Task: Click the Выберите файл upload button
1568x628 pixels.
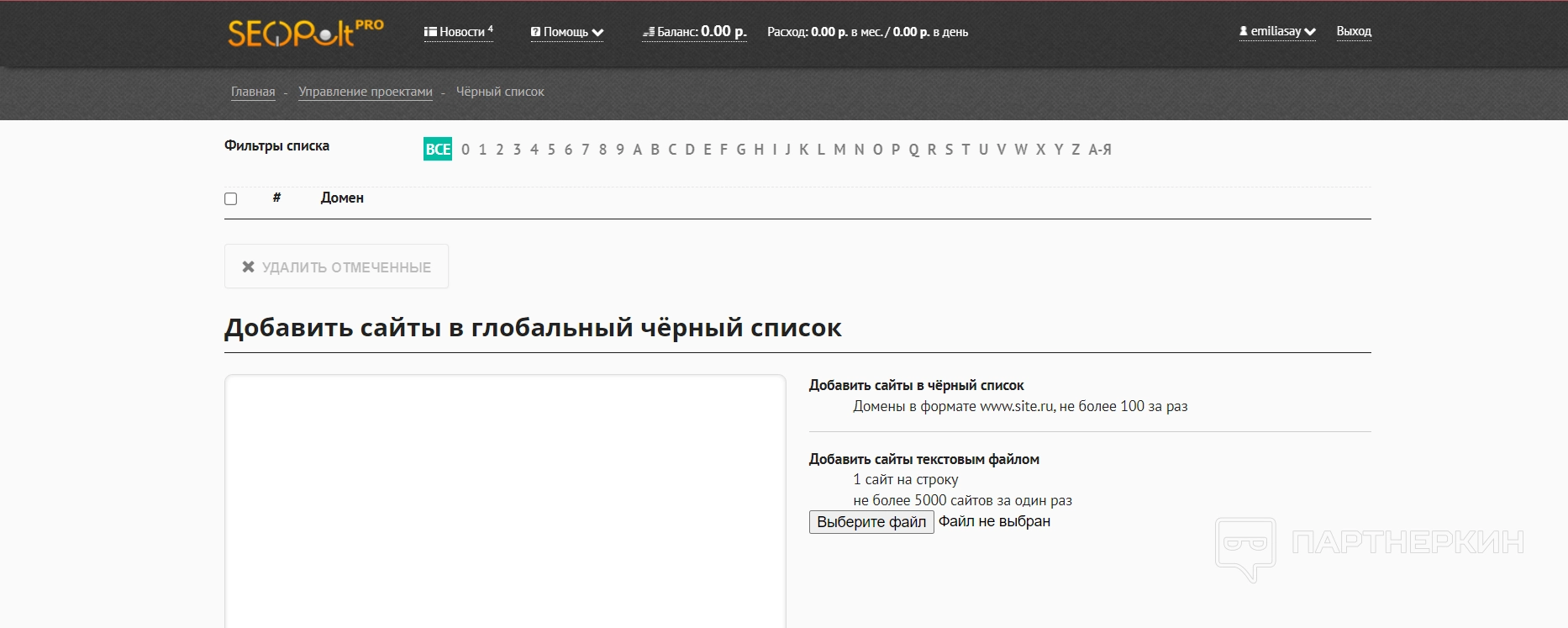Action: pyautogui.click(x=871, y=522)
